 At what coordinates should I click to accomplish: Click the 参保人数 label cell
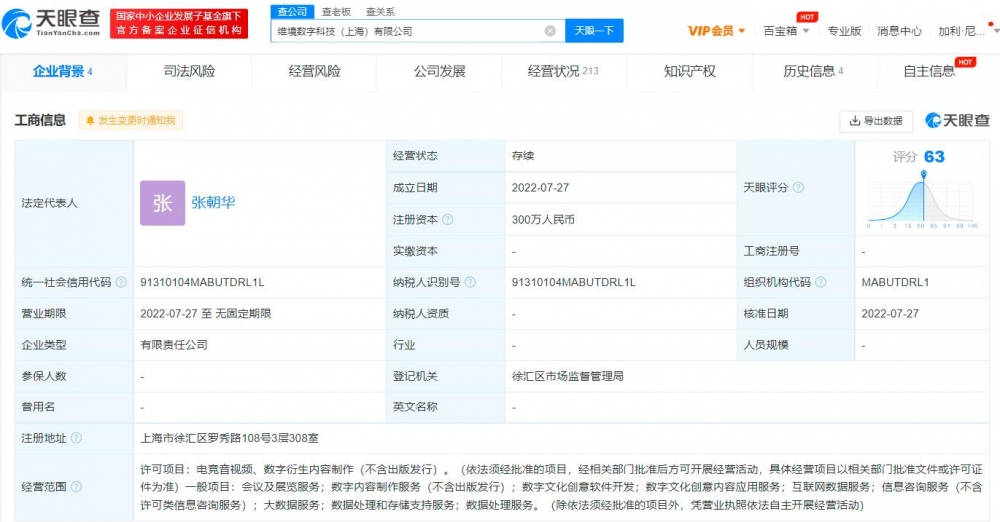coord(74,377)
